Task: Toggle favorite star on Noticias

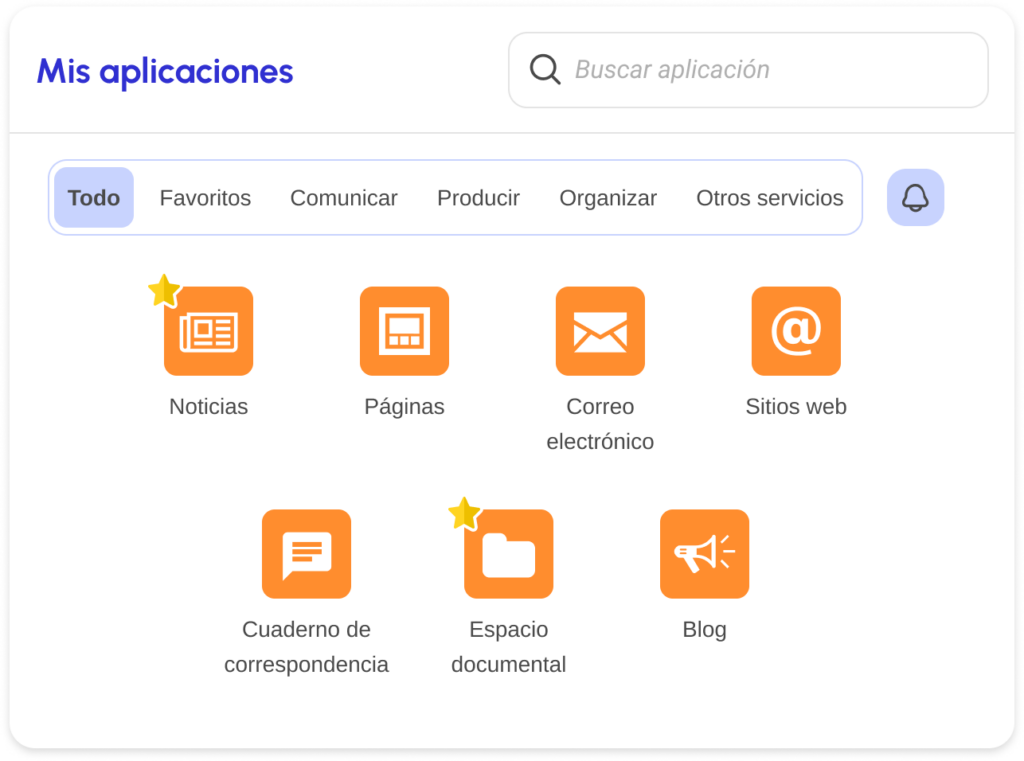Action: [x=164, y=290]
